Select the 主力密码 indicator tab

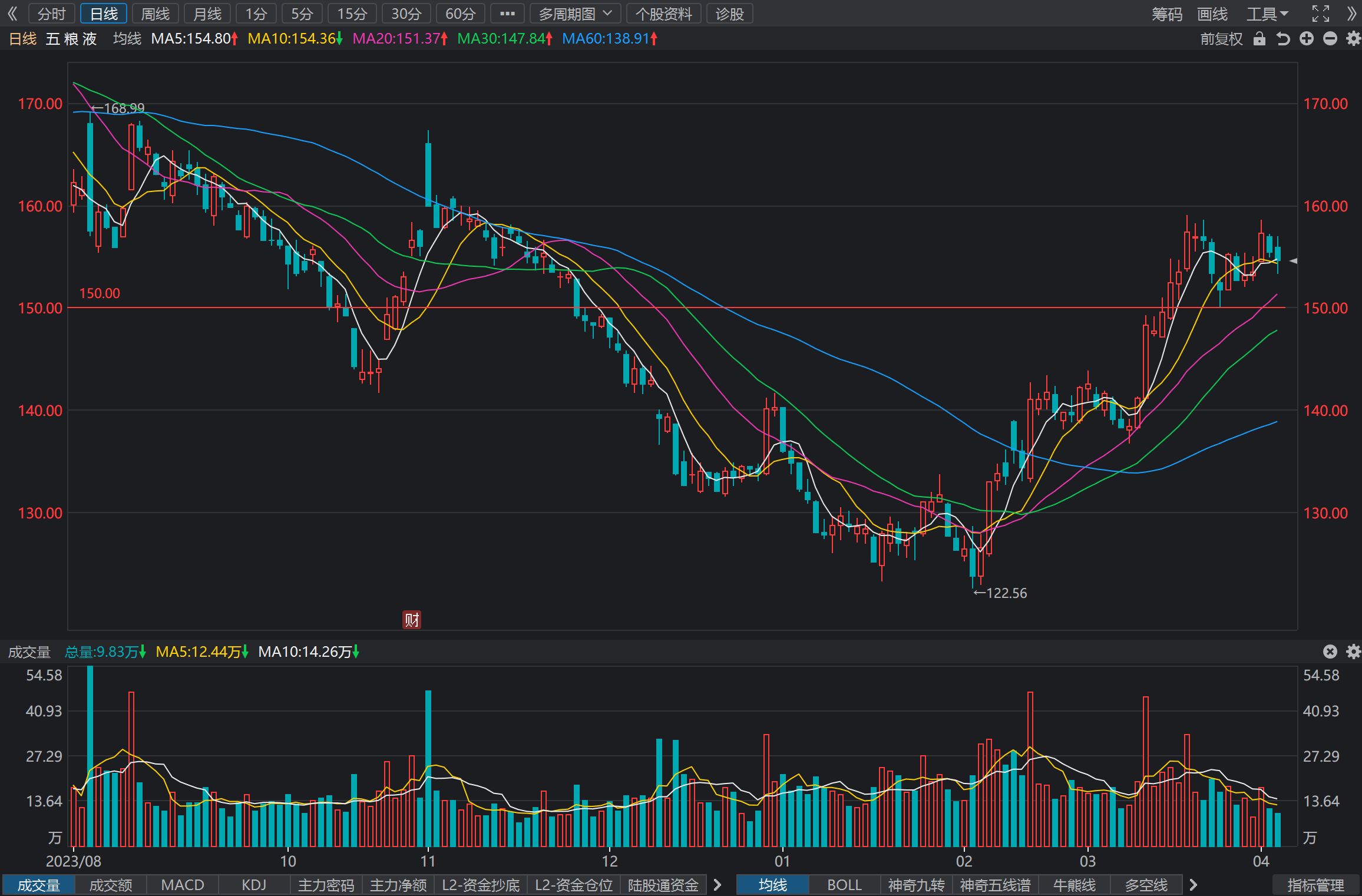(326, 885)
